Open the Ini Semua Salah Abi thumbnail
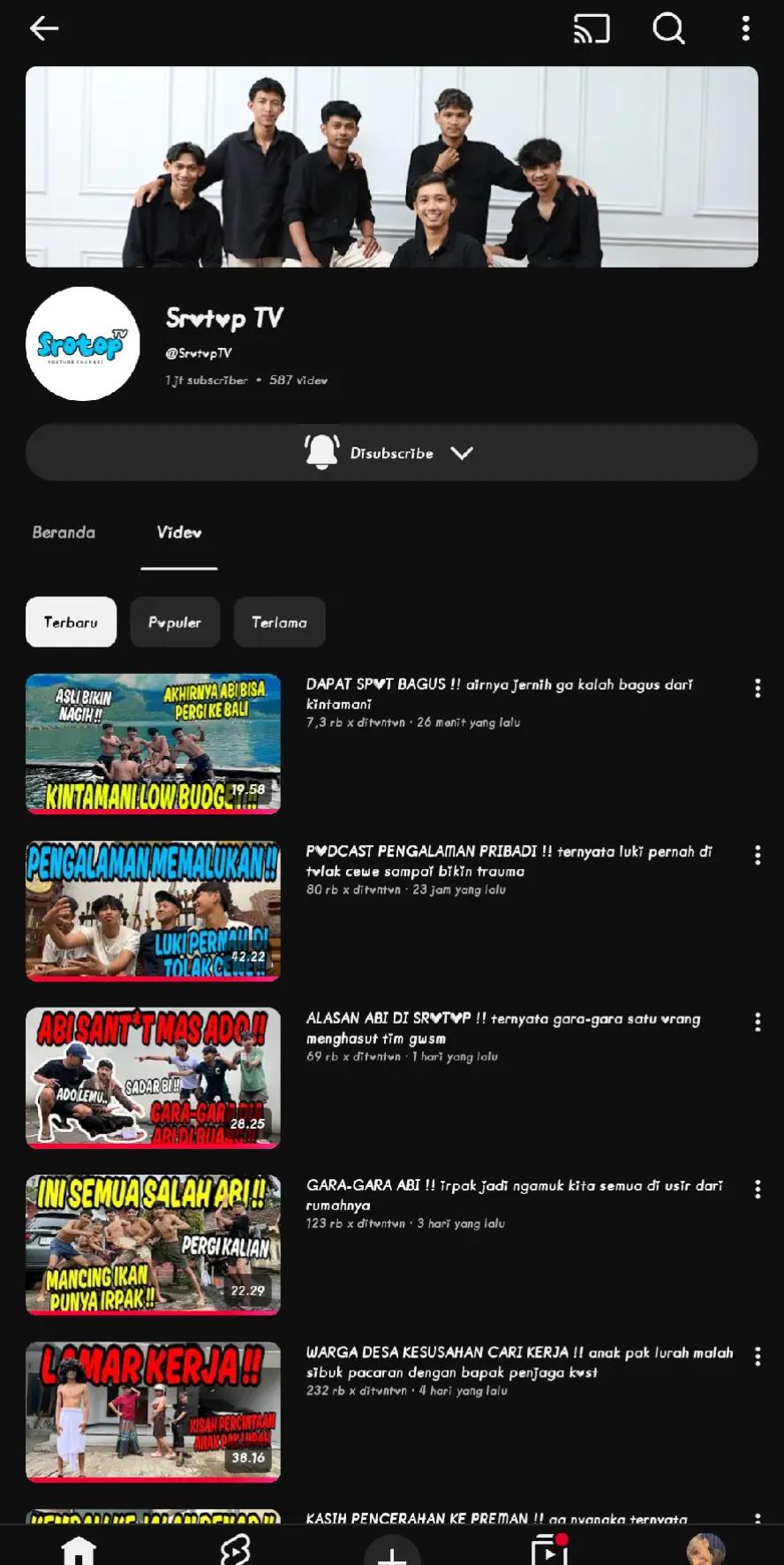 [x=154, y=1244]
